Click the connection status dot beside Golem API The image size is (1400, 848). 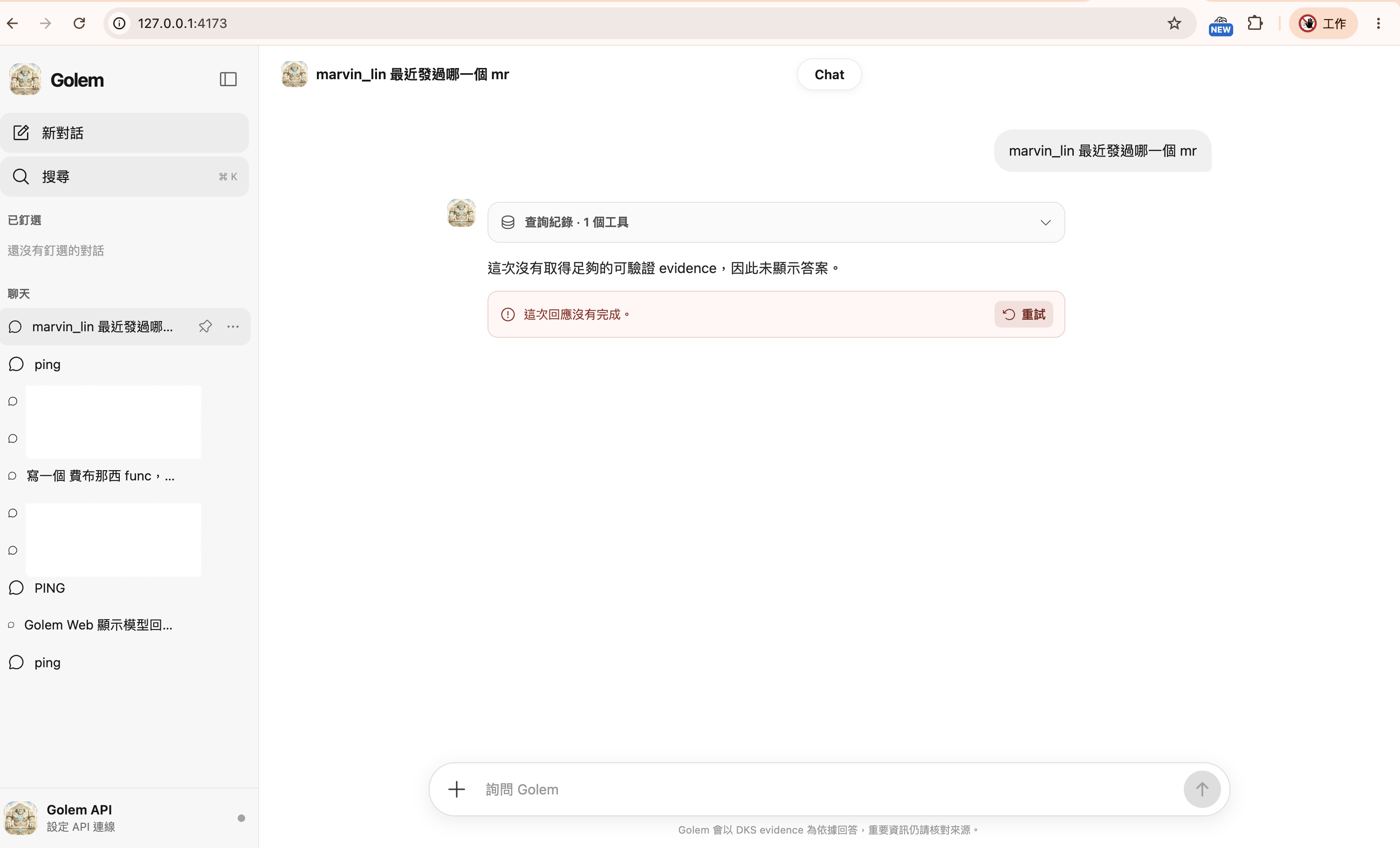click(241, 818)
